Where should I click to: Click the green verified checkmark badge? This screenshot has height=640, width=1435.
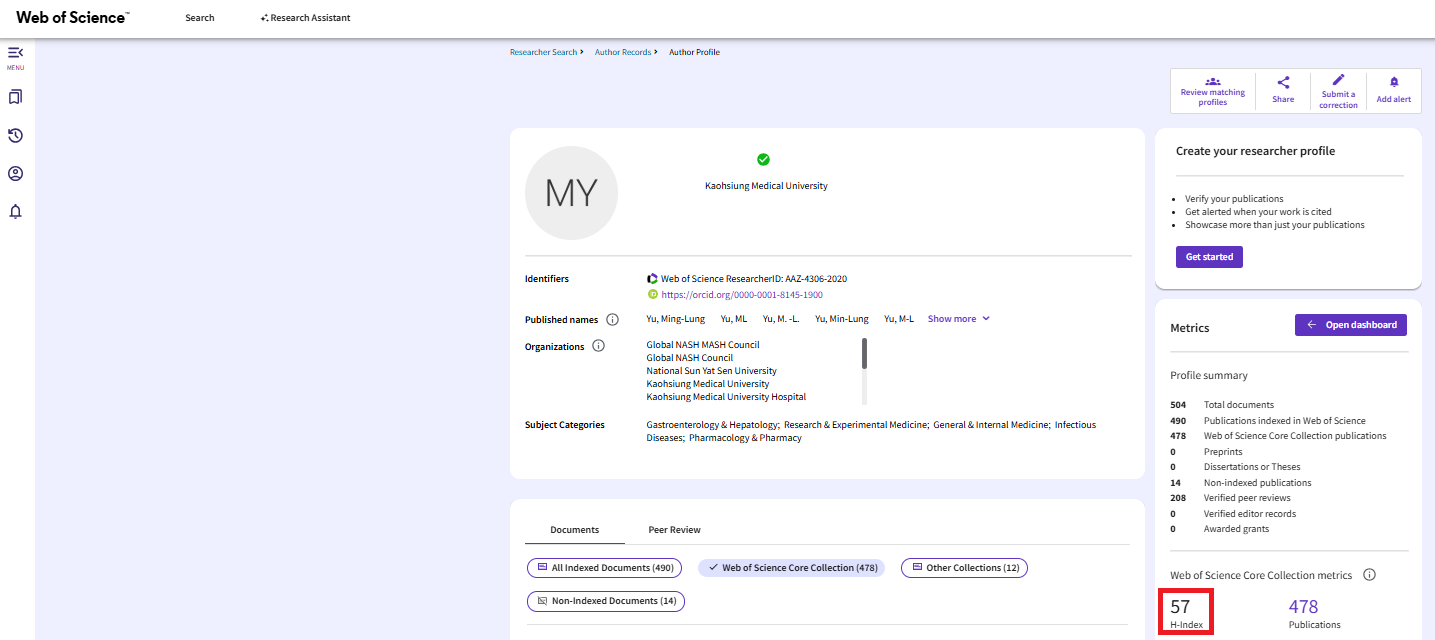(763, 159)
